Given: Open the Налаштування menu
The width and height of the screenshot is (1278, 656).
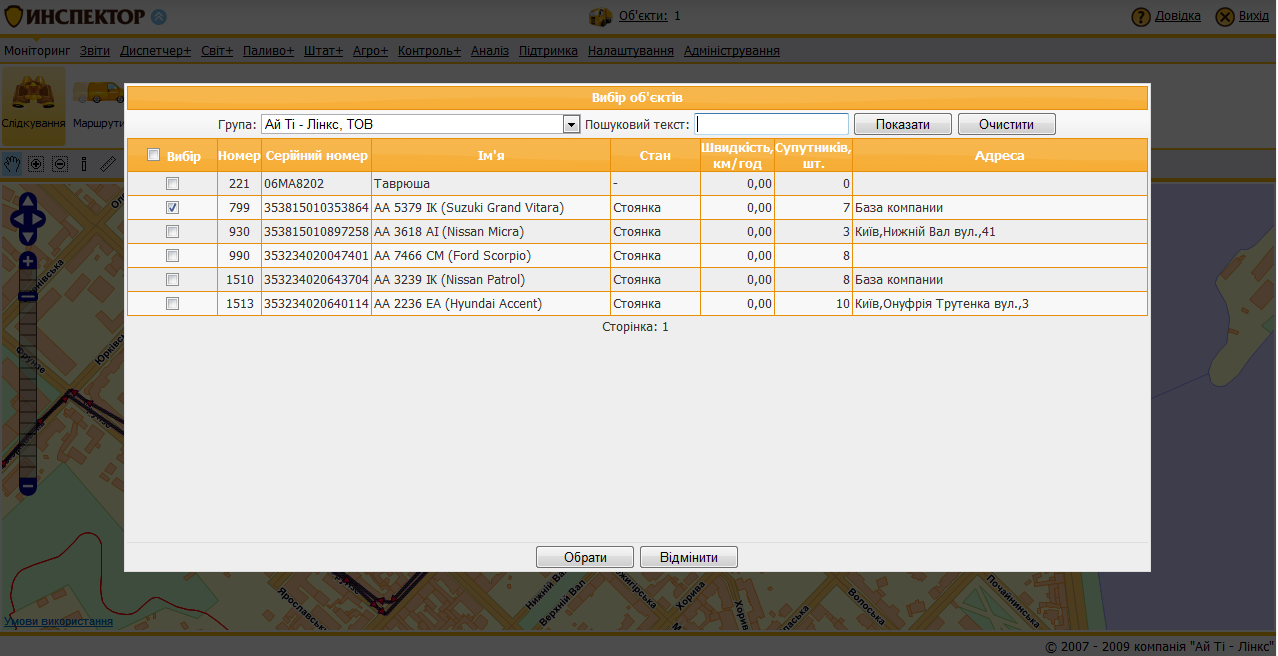Looking at the screenshot, I should pos(631,50).
